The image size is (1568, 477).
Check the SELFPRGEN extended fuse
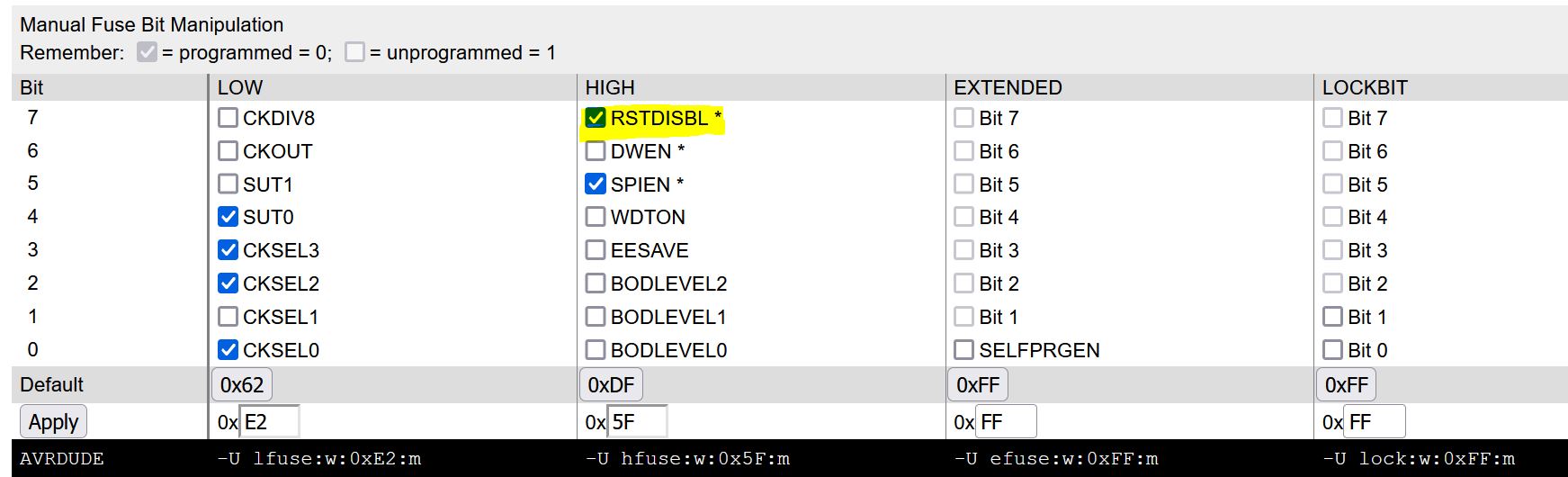964,350
